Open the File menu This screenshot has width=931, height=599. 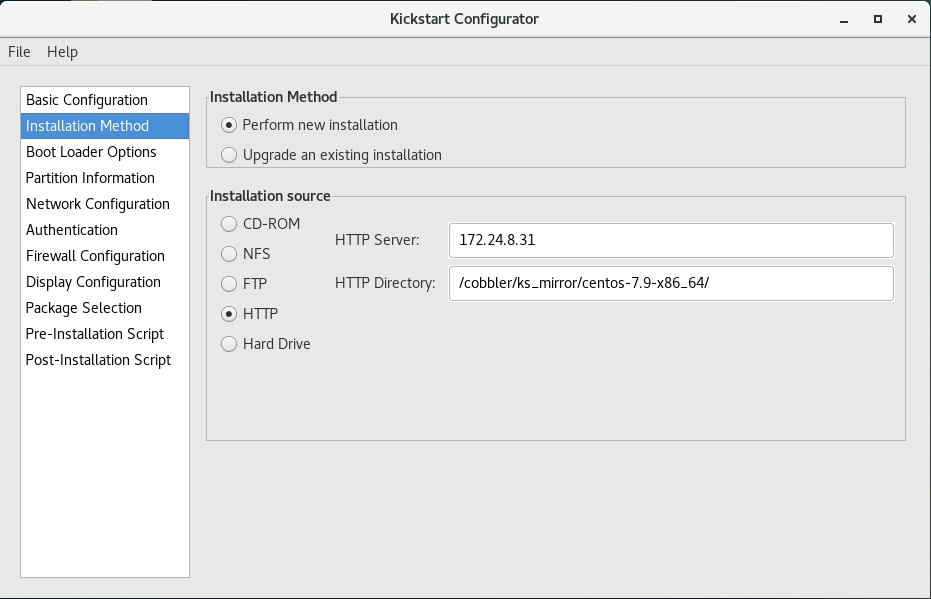(x=19, y=52)
